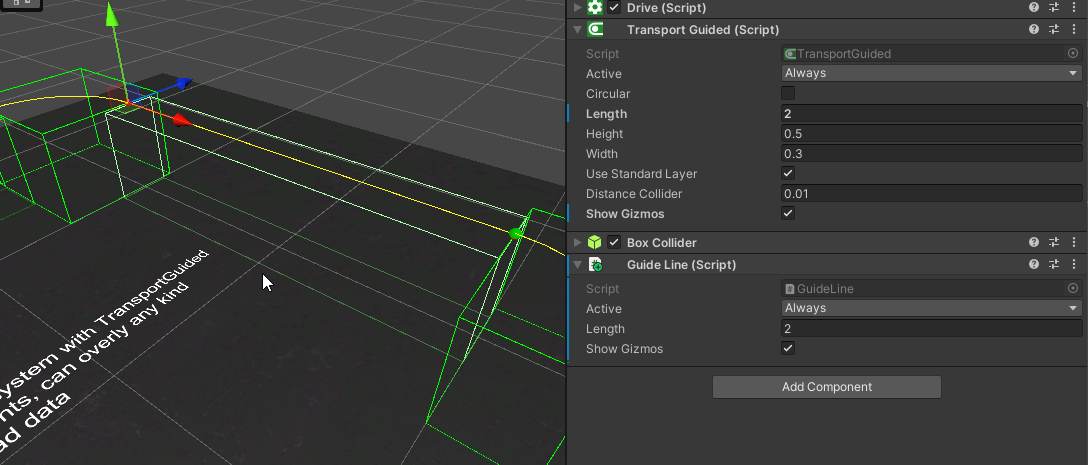Screen dimensions: 1088x465
Task: Open the Active dropdown in Transport Guided
Action: [931, 73]
